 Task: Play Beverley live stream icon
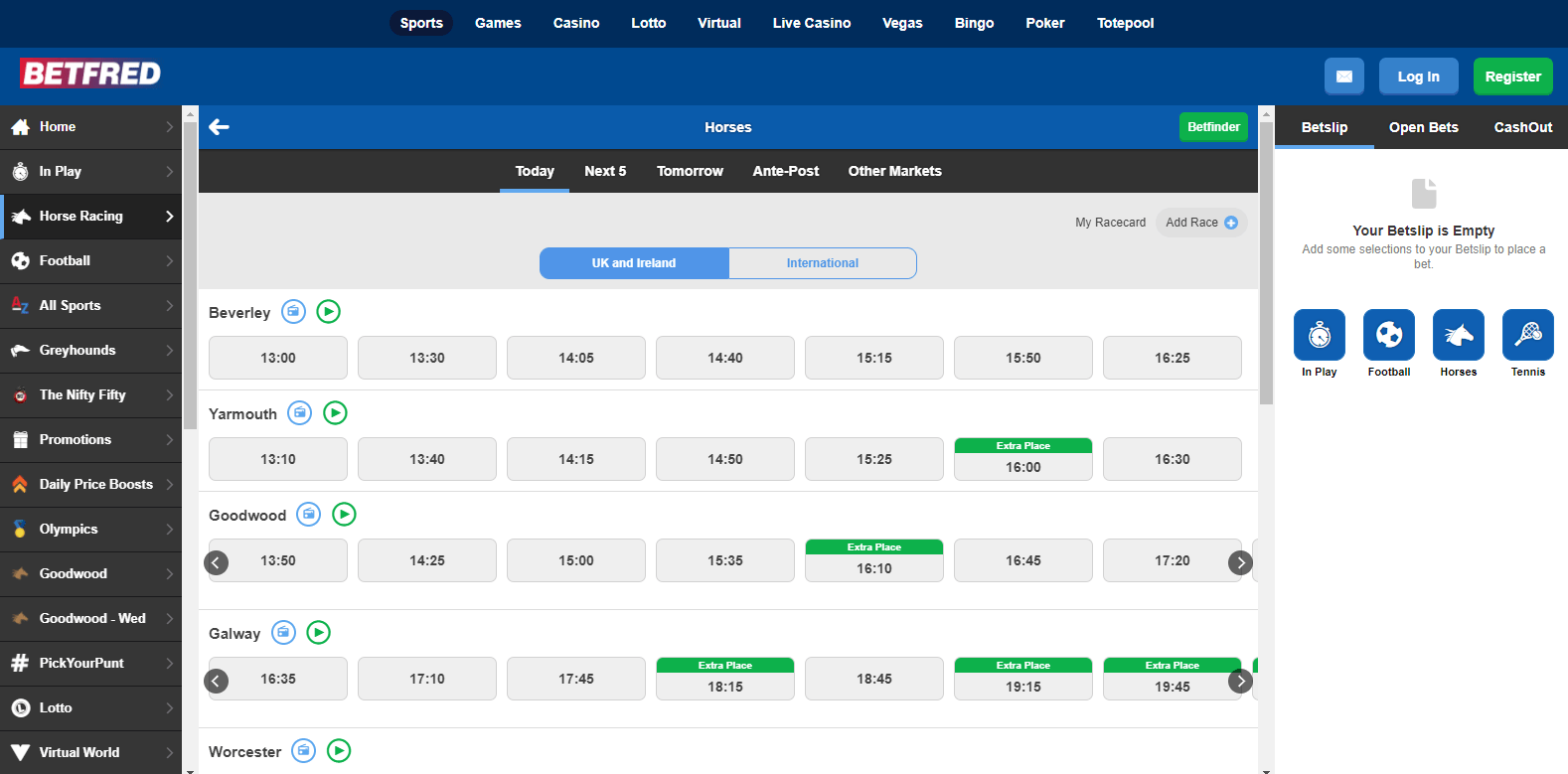tap(328, 312)
